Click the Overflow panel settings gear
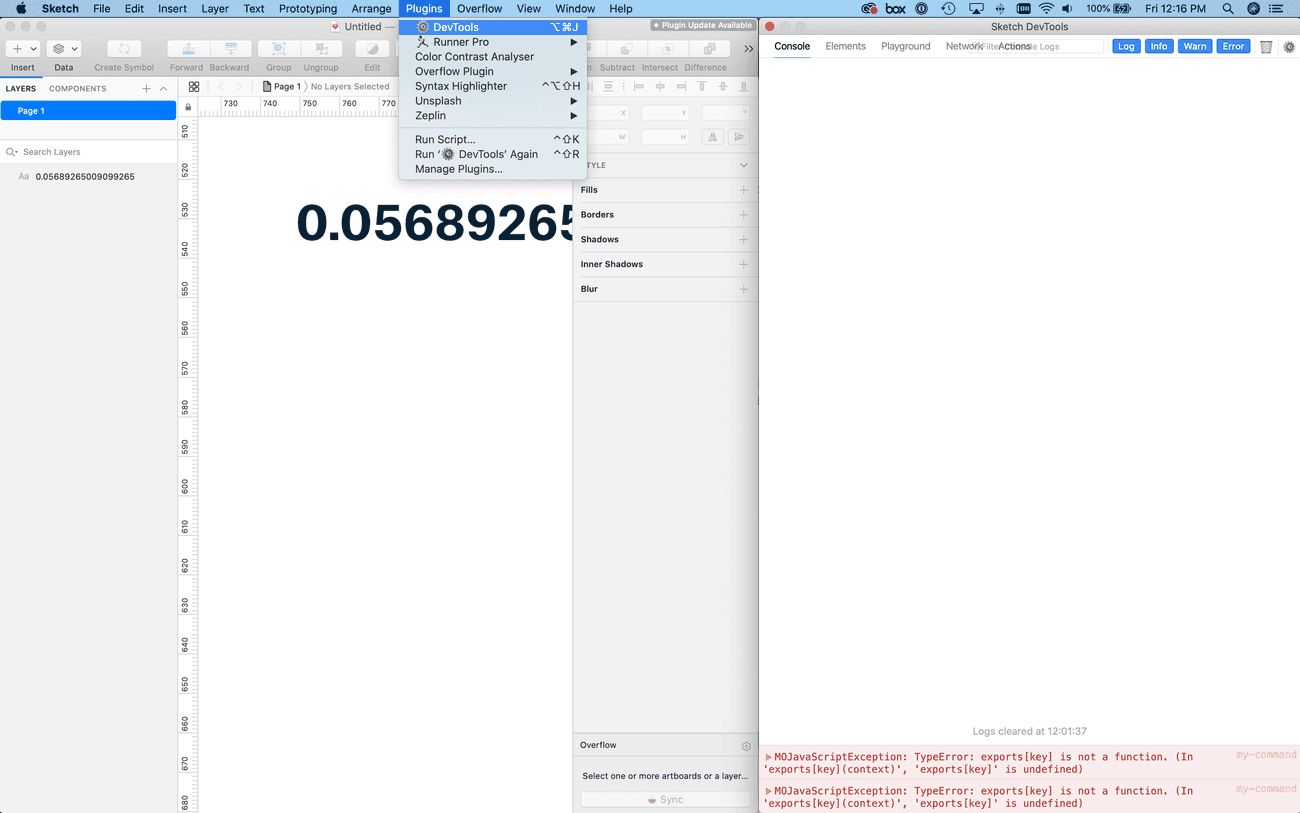 (746, 746)
